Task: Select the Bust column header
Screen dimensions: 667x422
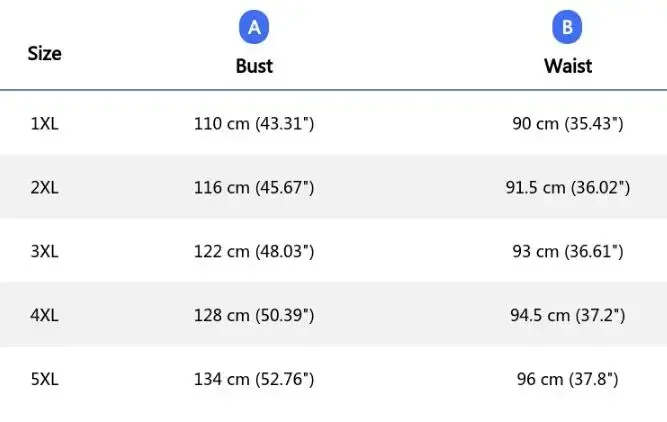Action: [254, 66]
